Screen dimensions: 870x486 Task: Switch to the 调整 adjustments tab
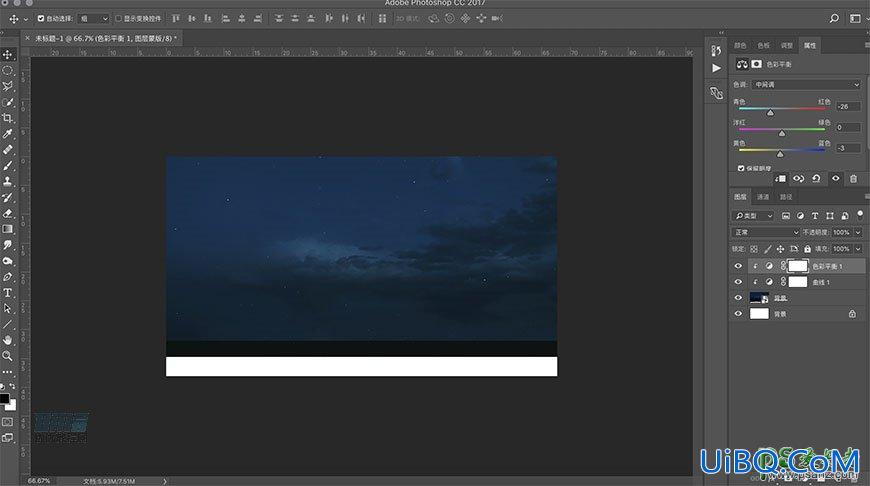787,45
